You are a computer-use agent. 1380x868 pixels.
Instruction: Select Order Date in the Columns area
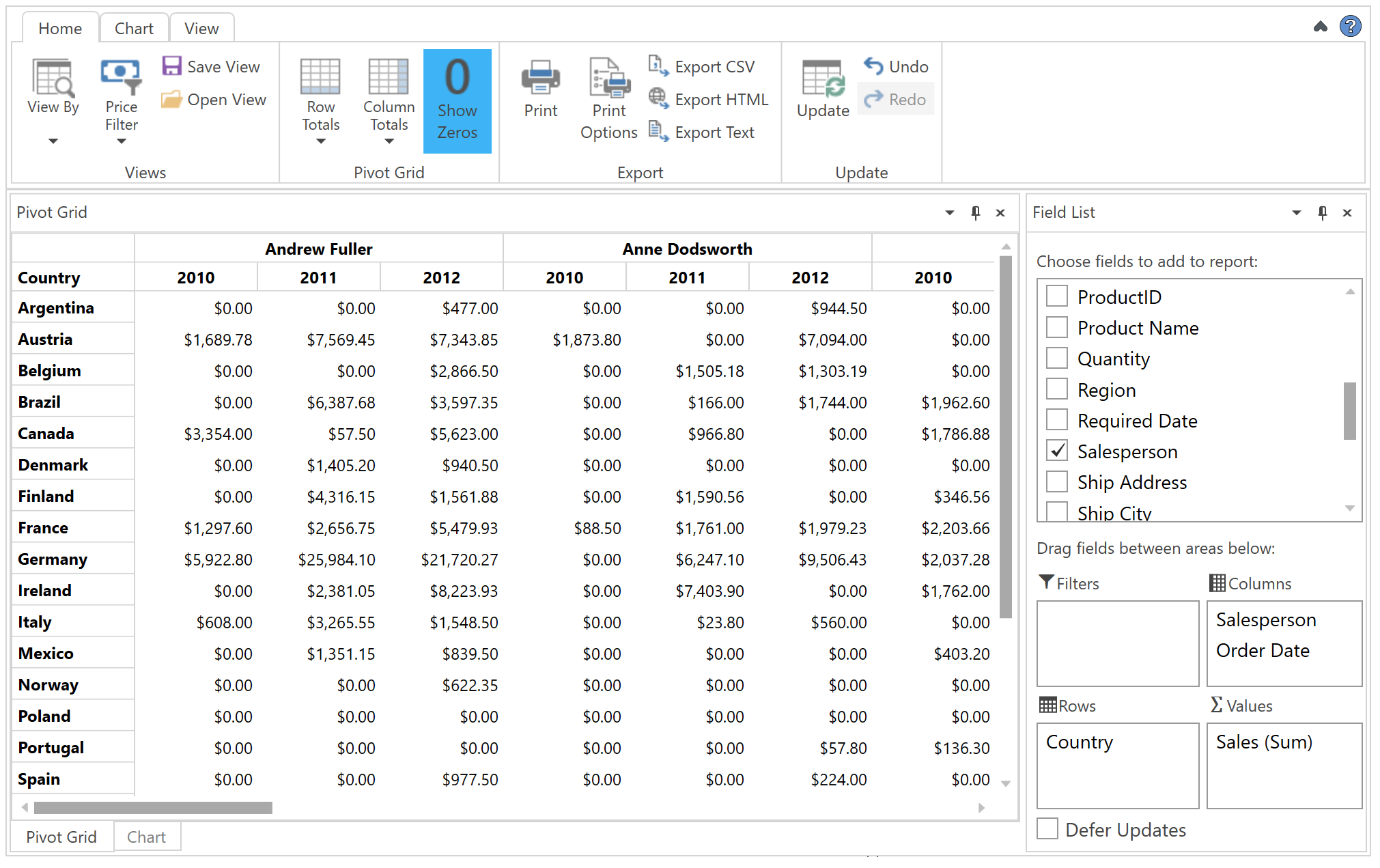1263,650
